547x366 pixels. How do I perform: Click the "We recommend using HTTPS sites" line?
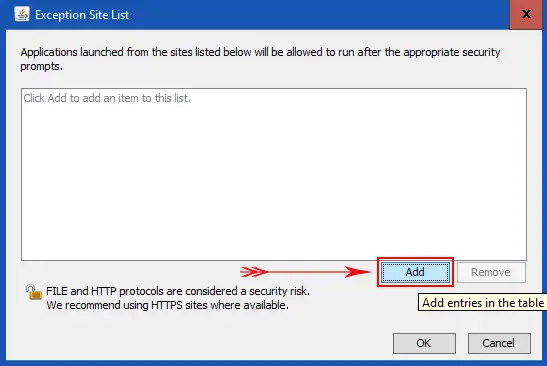167,305
